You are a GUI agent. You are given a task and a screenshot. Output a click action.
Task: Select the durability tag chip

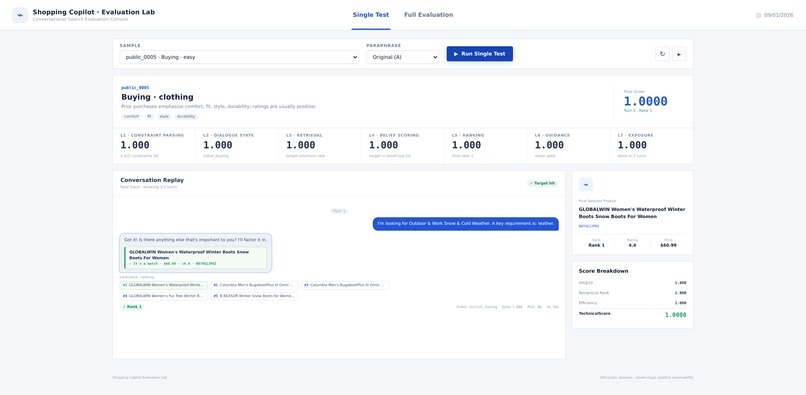click(x=186, y=116)
